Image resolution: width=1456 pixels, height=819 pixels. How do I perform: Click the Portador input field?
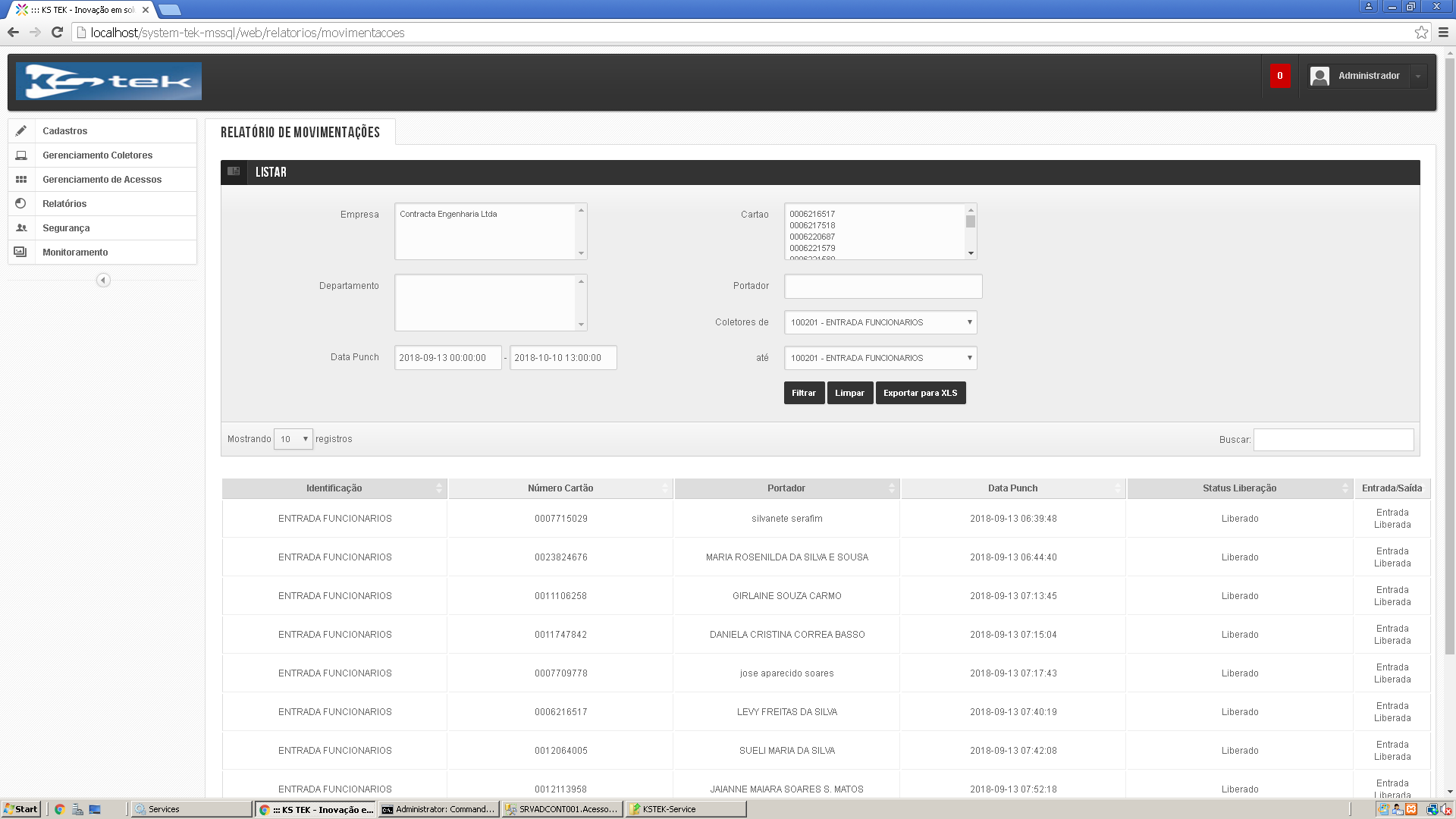883,287
